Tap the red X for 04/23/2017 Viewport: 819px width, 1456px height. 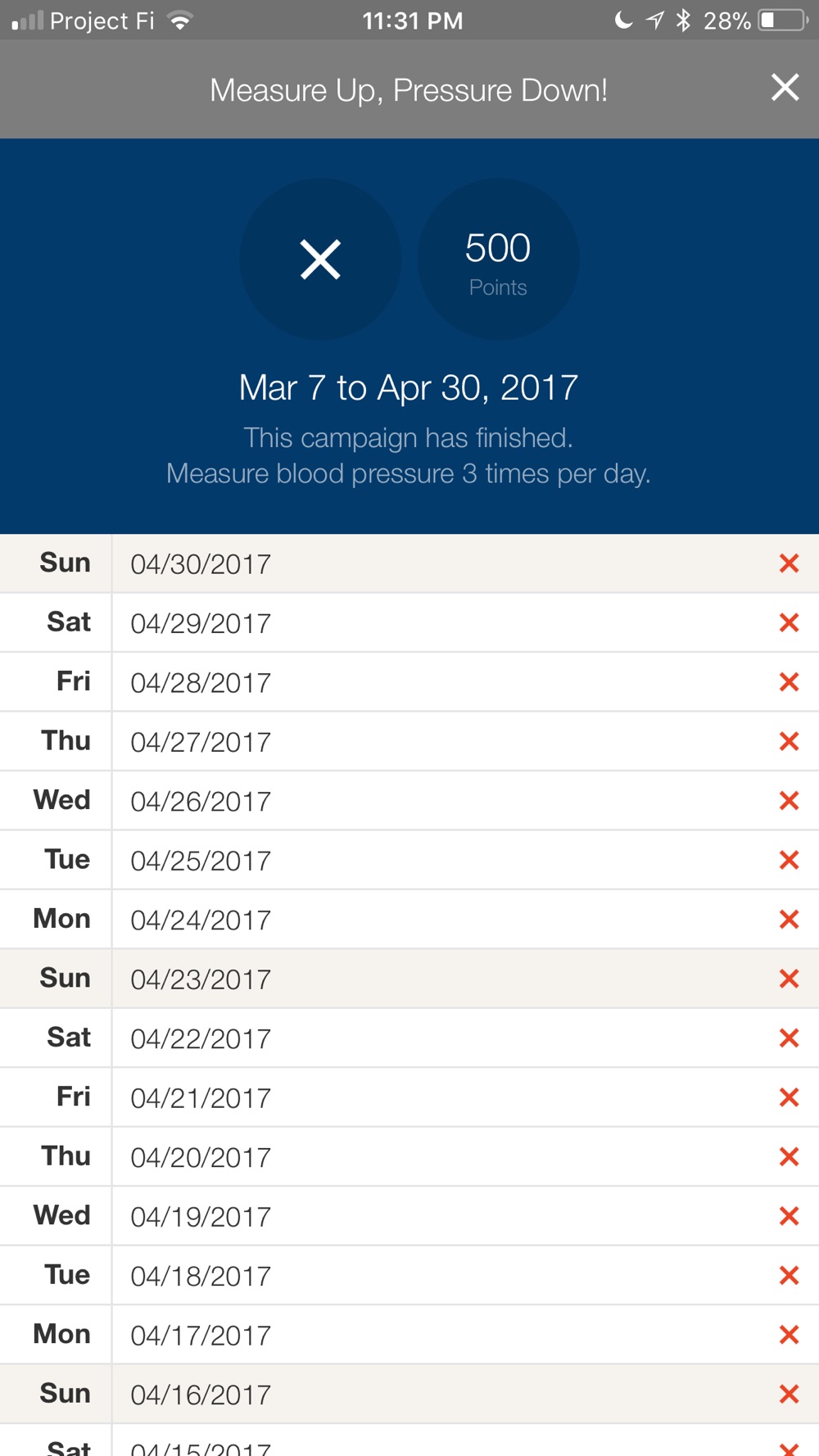[789, 979]
